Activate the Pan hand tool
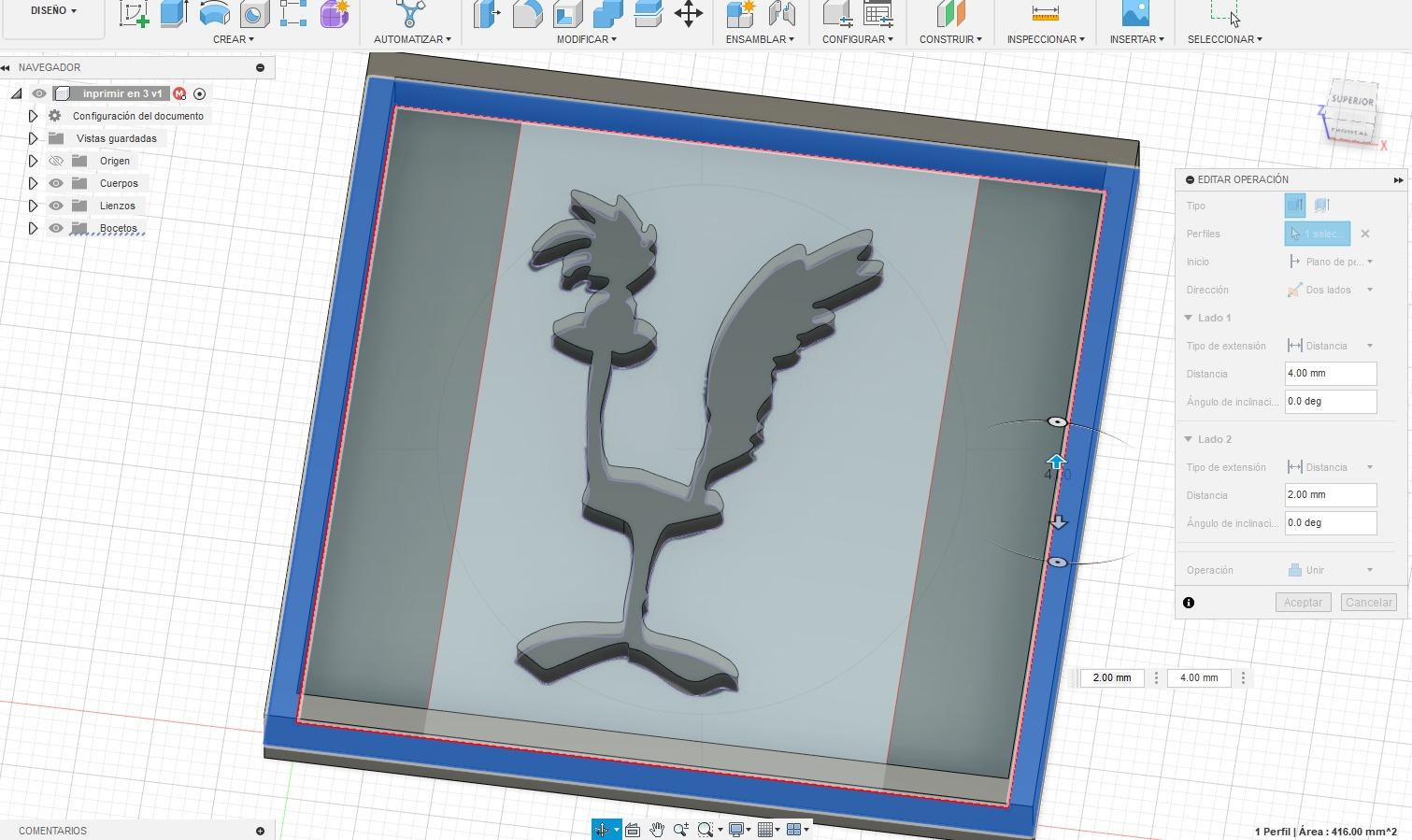This screenshot has width=1412, height=840. click(x=657, y=830)
